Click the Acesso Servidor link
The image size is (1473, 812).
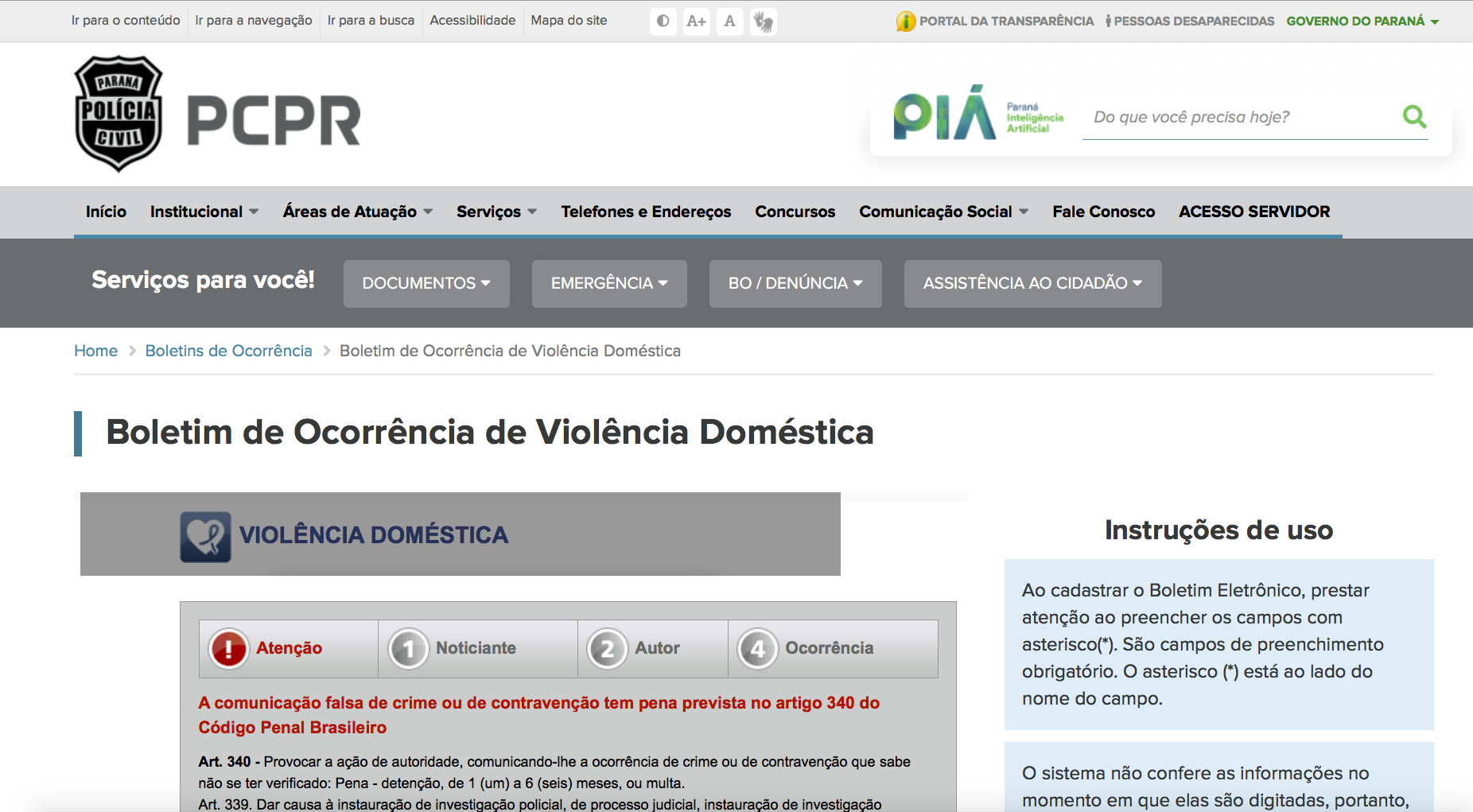point(1253,212)
